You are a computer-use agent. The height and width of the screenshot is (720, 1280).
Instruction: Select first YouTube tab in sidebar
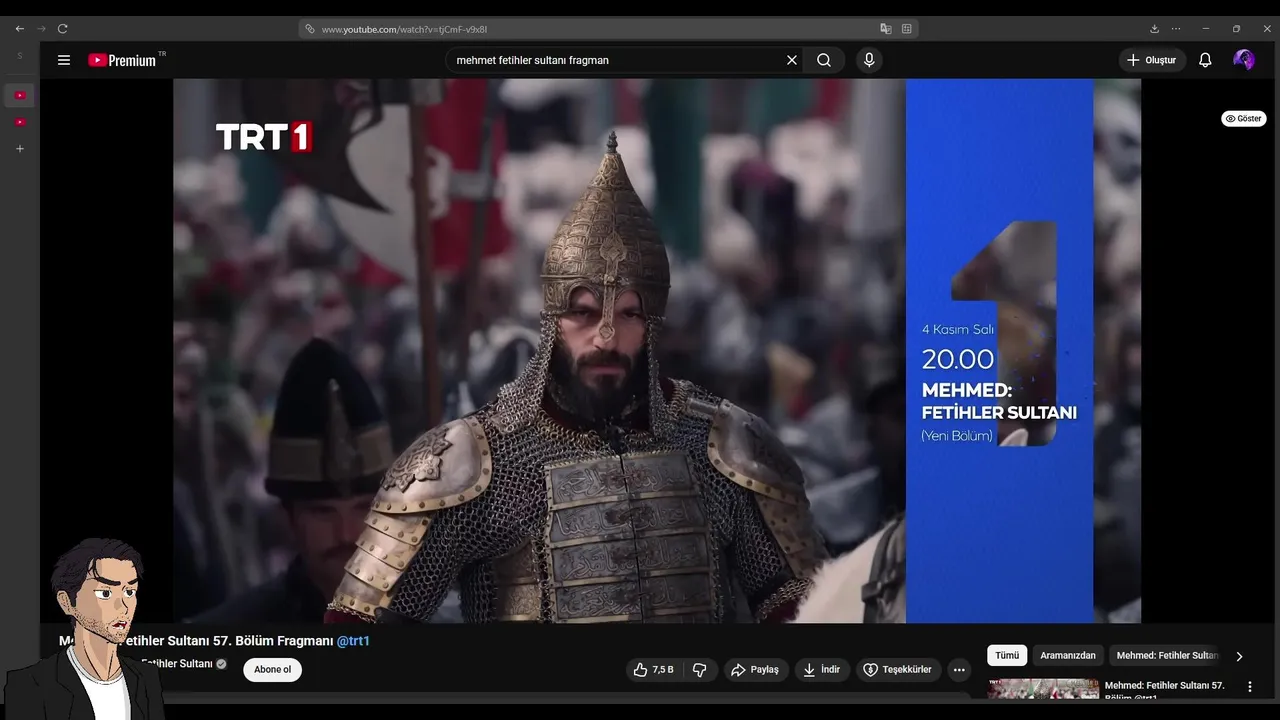[20, 95]
